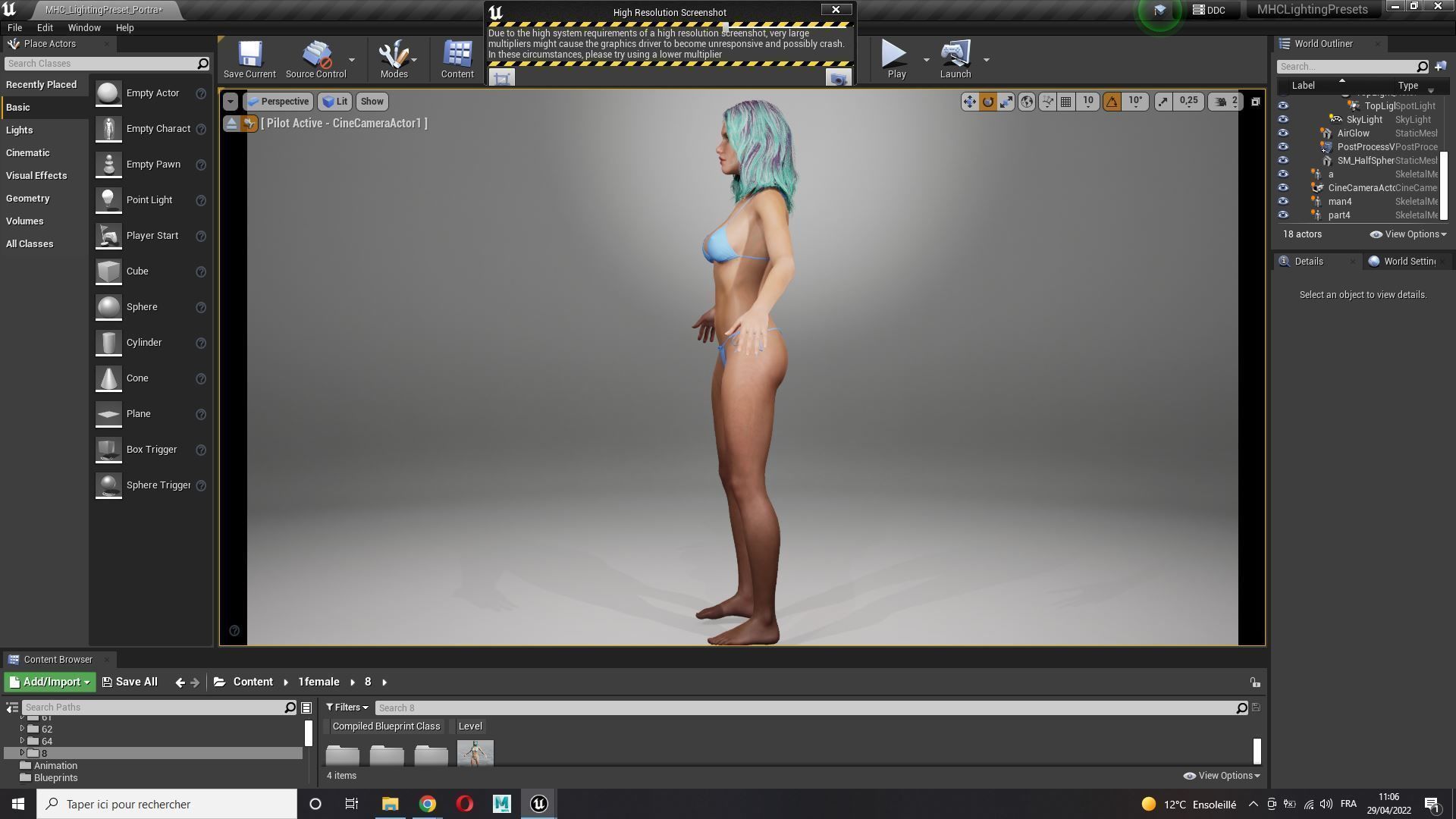Click the Search Classes input field
The image size is (1456, 819).
coord(100,64)
